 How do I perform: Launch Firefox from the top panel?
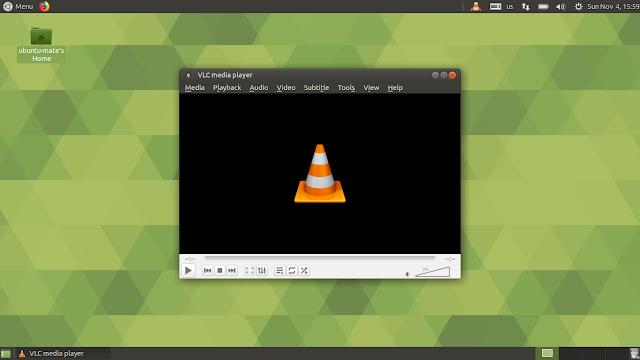44,7
